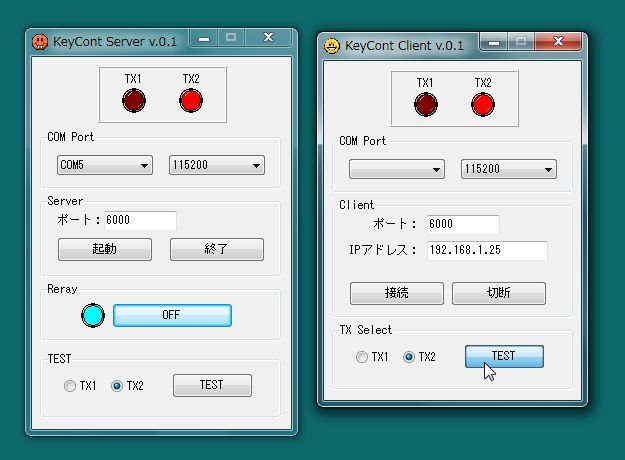Viewport: 625px width, 460px height.
Task: Click the Client TX2 red LED indicator
Action: (x=483, y=104)
